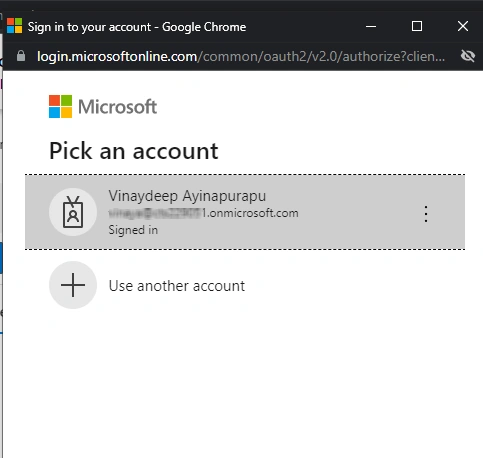This screenshot has width=483, height=458.
Task: Click the onmicrosoft.com email address line
Action: [203, 213]
